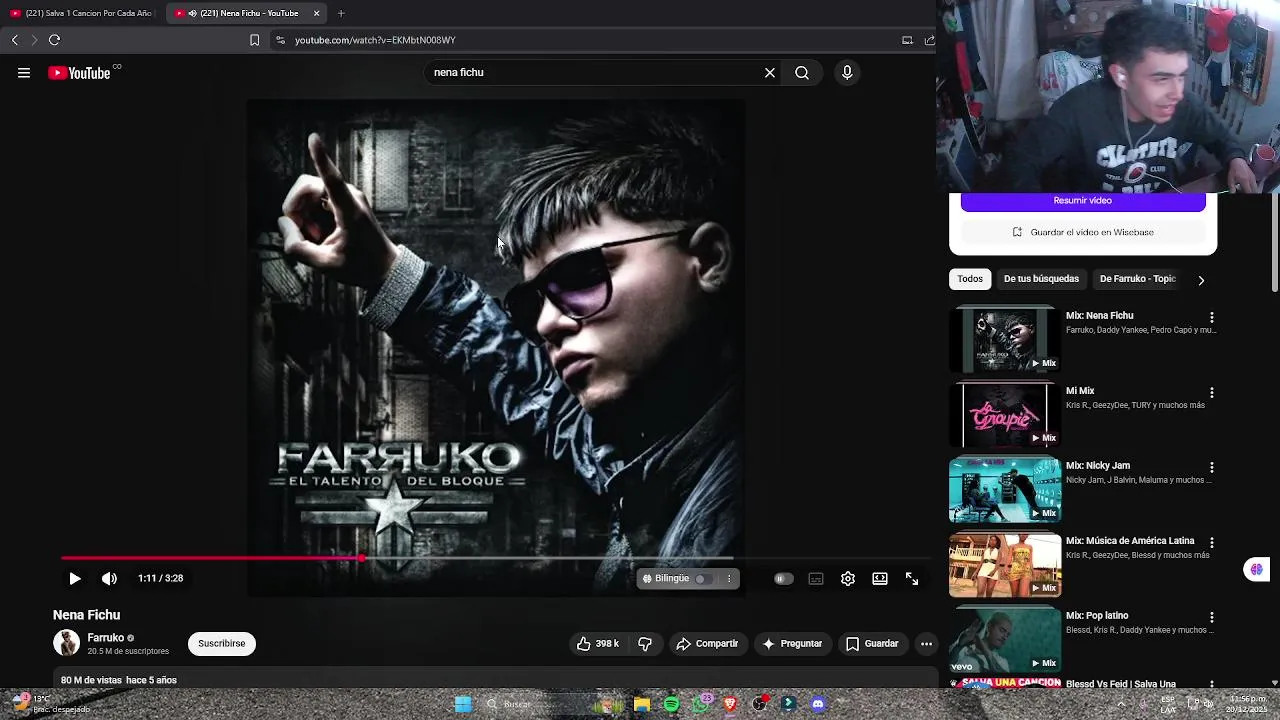Clear the search box with the X
Screen dimensions: 1280x720
click(770, 73)
